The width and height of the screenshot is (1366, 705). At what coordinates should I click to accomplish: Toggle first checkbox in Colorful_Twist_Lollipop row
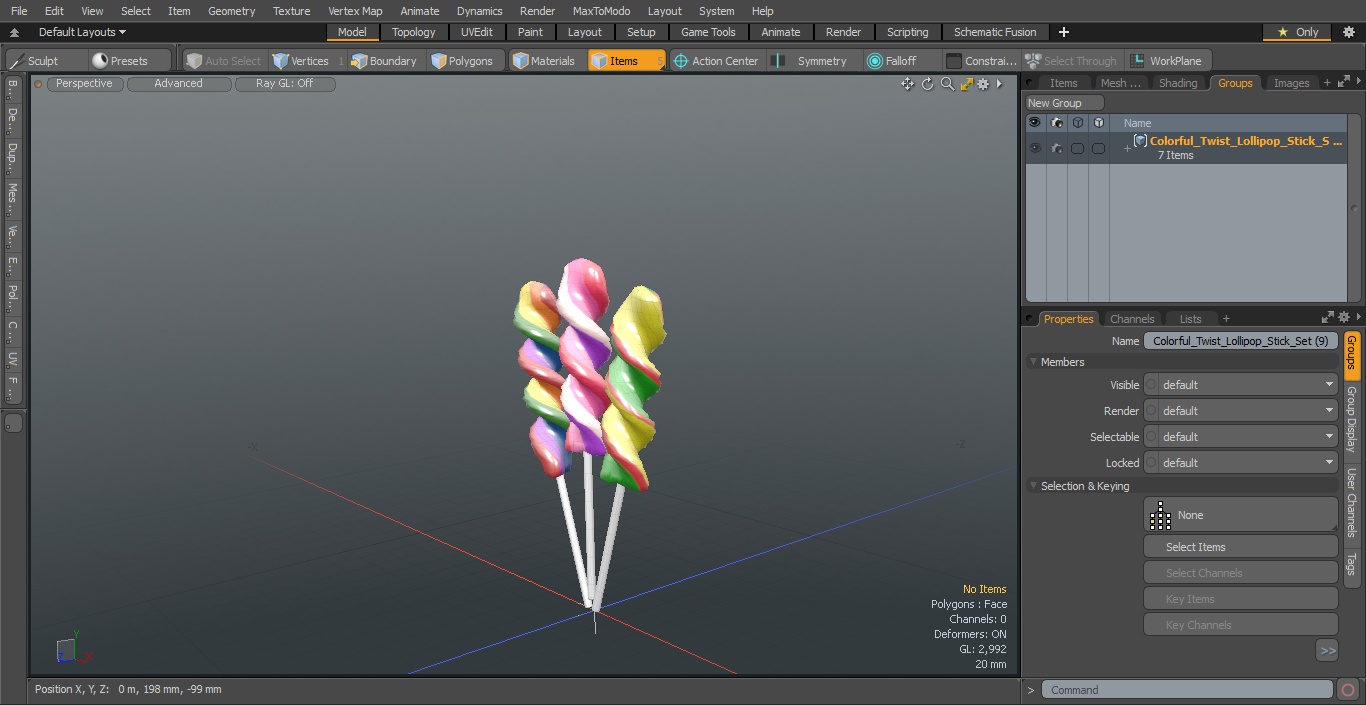(1078, 148)
